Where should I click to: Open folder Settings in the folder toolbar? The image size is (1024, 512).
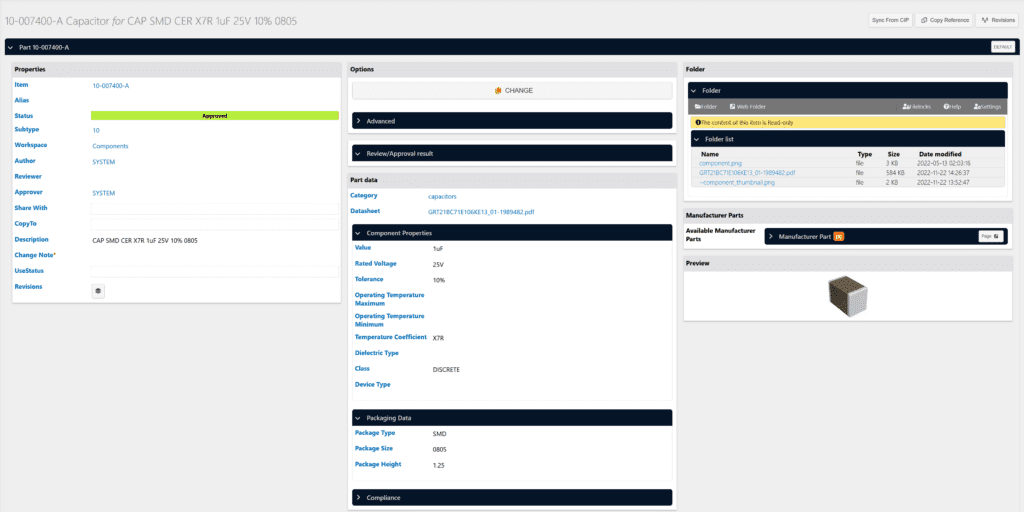[987, 106]
